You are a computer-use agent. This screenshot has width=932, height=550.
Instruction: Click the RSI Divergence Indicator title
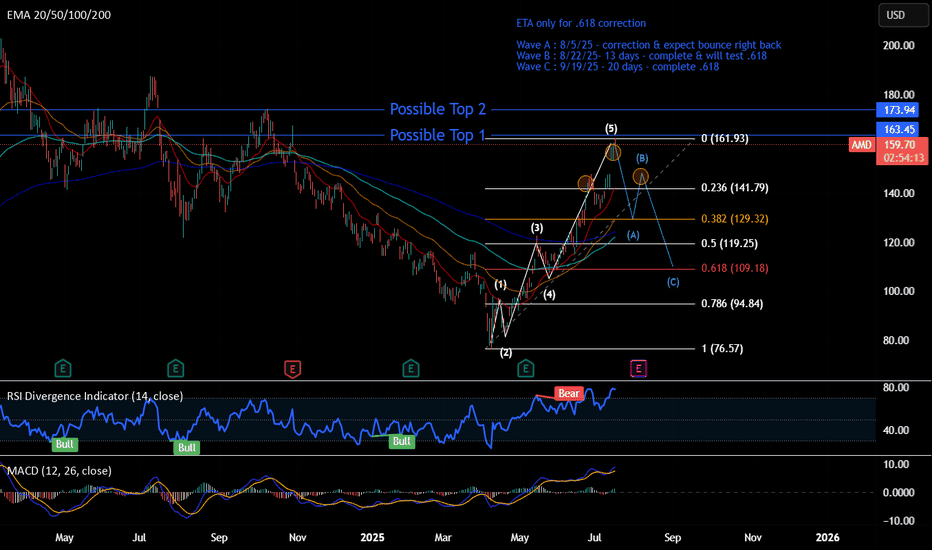[x=79, y=395]
